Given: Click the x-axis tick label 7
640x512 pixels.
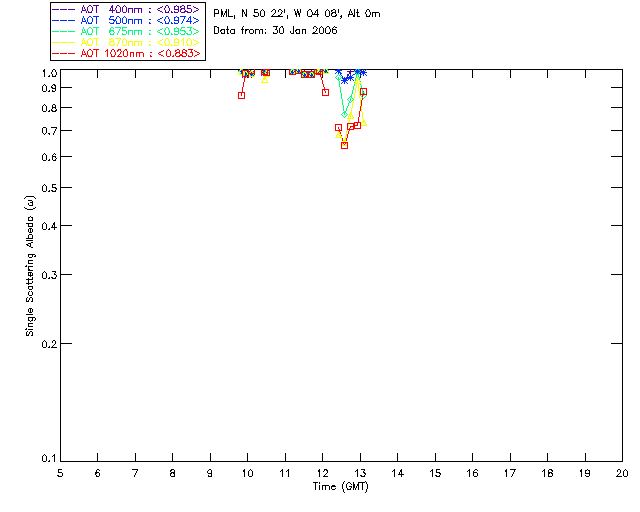Looking at the screenshot, I should [x=135, y=473].
